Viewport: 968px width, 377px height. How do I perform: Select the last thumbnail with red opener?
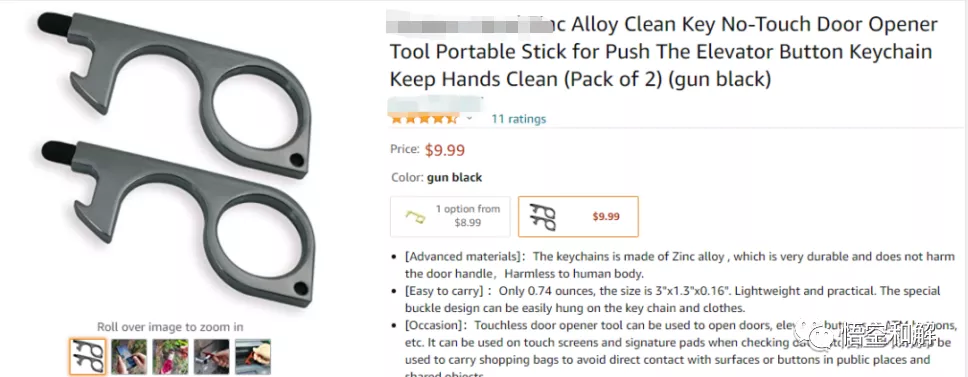253,357
